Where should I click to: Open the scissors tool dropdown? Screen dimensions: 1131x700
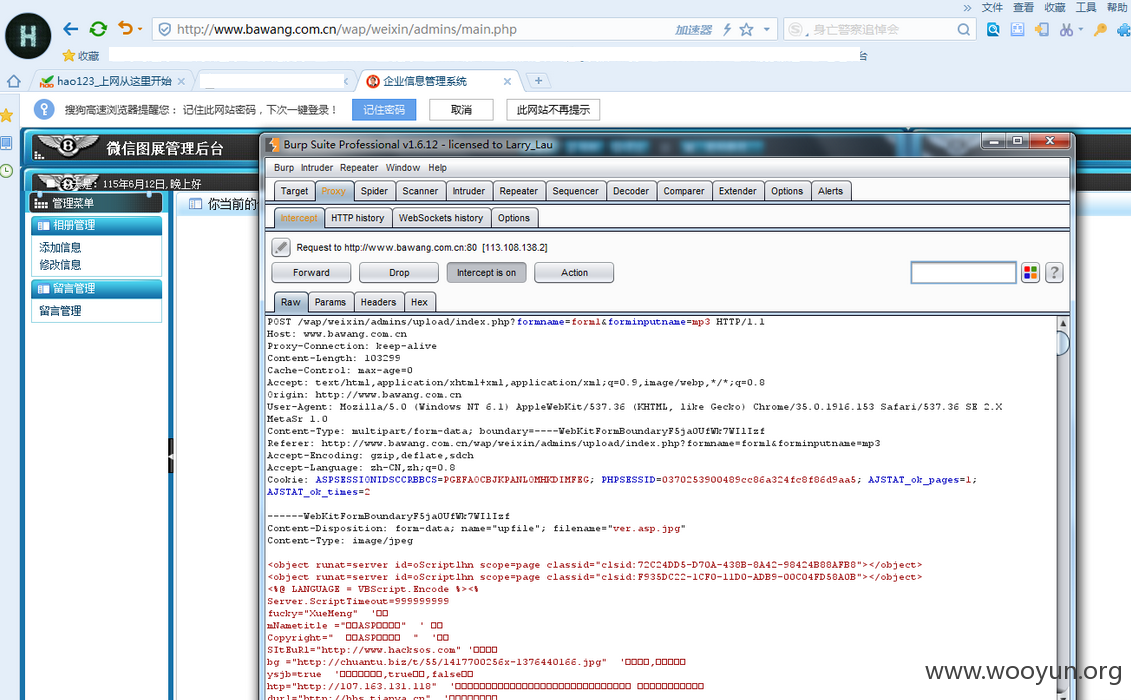tap(1081, 30)
